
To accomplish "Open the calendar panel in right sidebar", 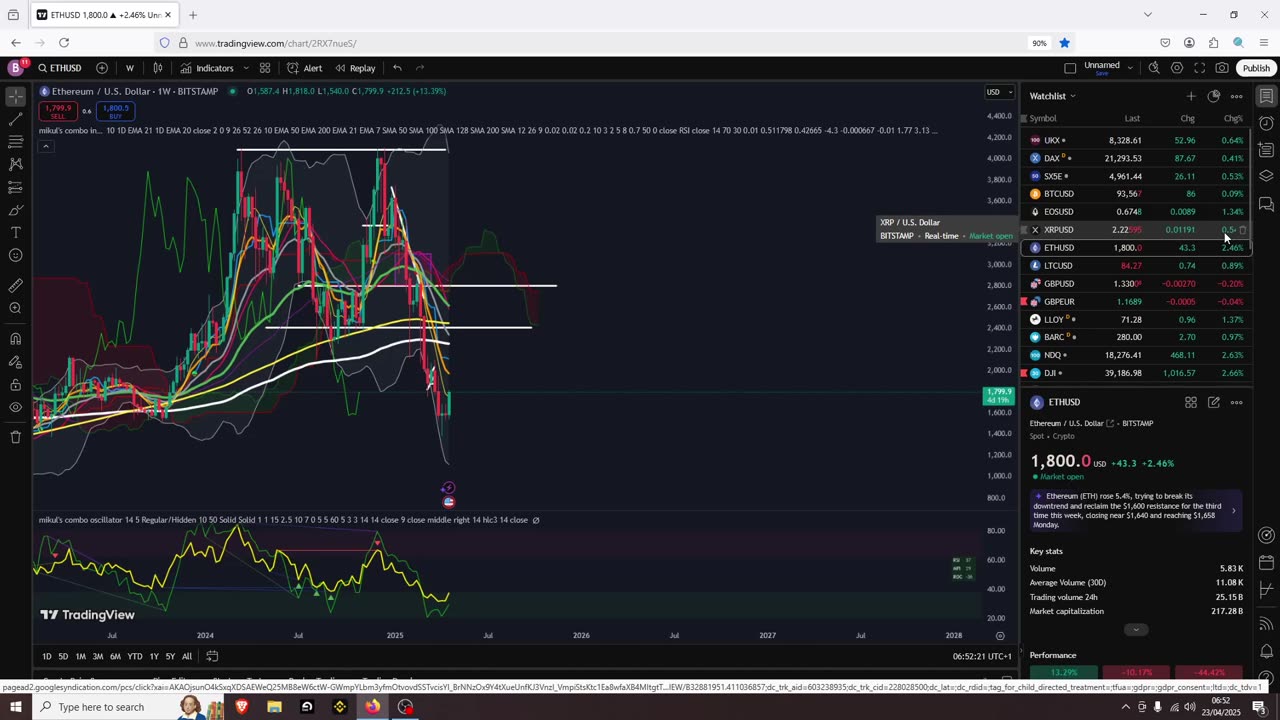I will coord(1266,563).
